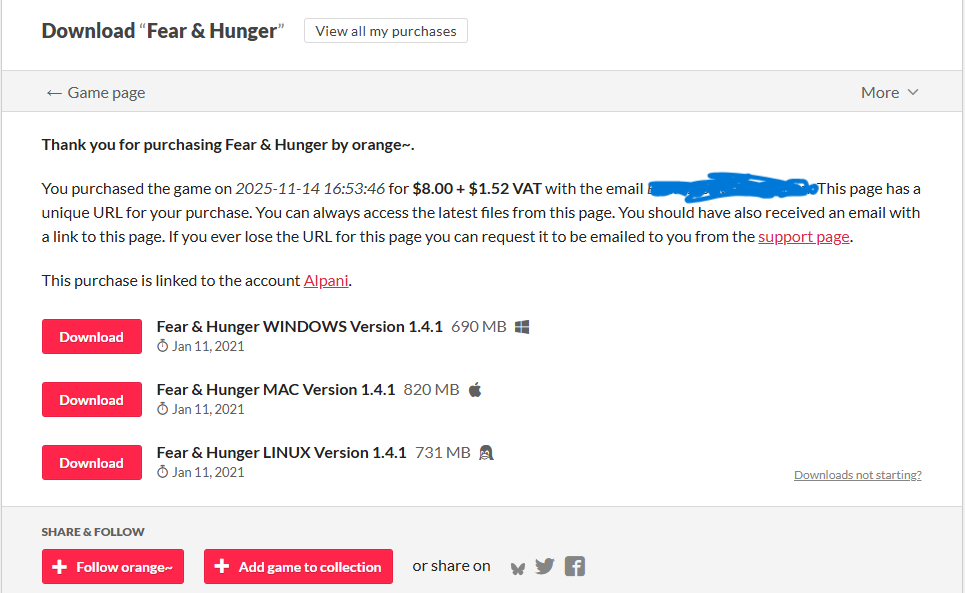Click the Bluesky butterfly share icon
This screenshot has height=593, width=965.
click(x=518, y=568)
